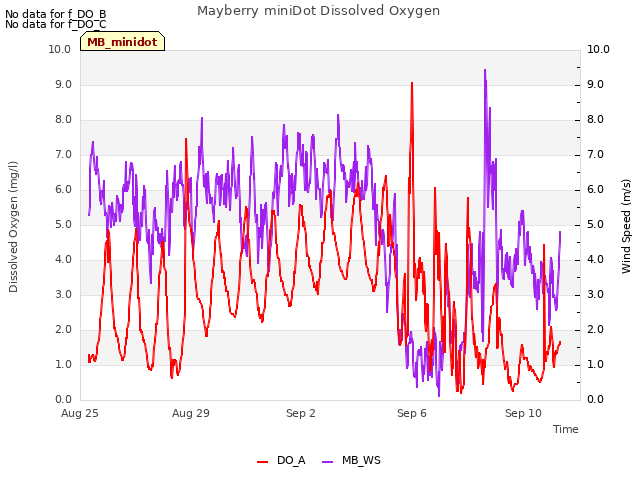
Task: Click the chart title Mayberry miniDot Dissolved Oxygen
Action: pyautogui.click(x=318, y=11)
